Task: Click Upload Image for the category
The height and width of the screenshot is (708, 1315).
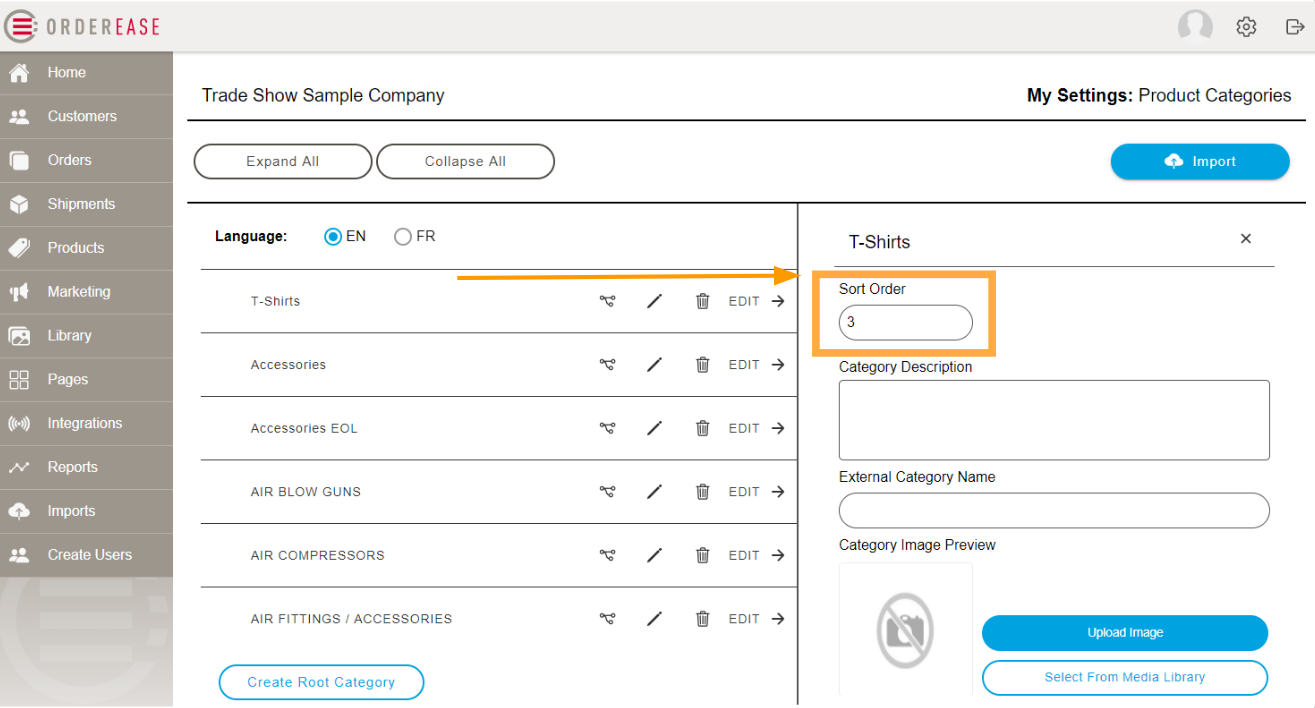Action: (x=1124, y=633)
